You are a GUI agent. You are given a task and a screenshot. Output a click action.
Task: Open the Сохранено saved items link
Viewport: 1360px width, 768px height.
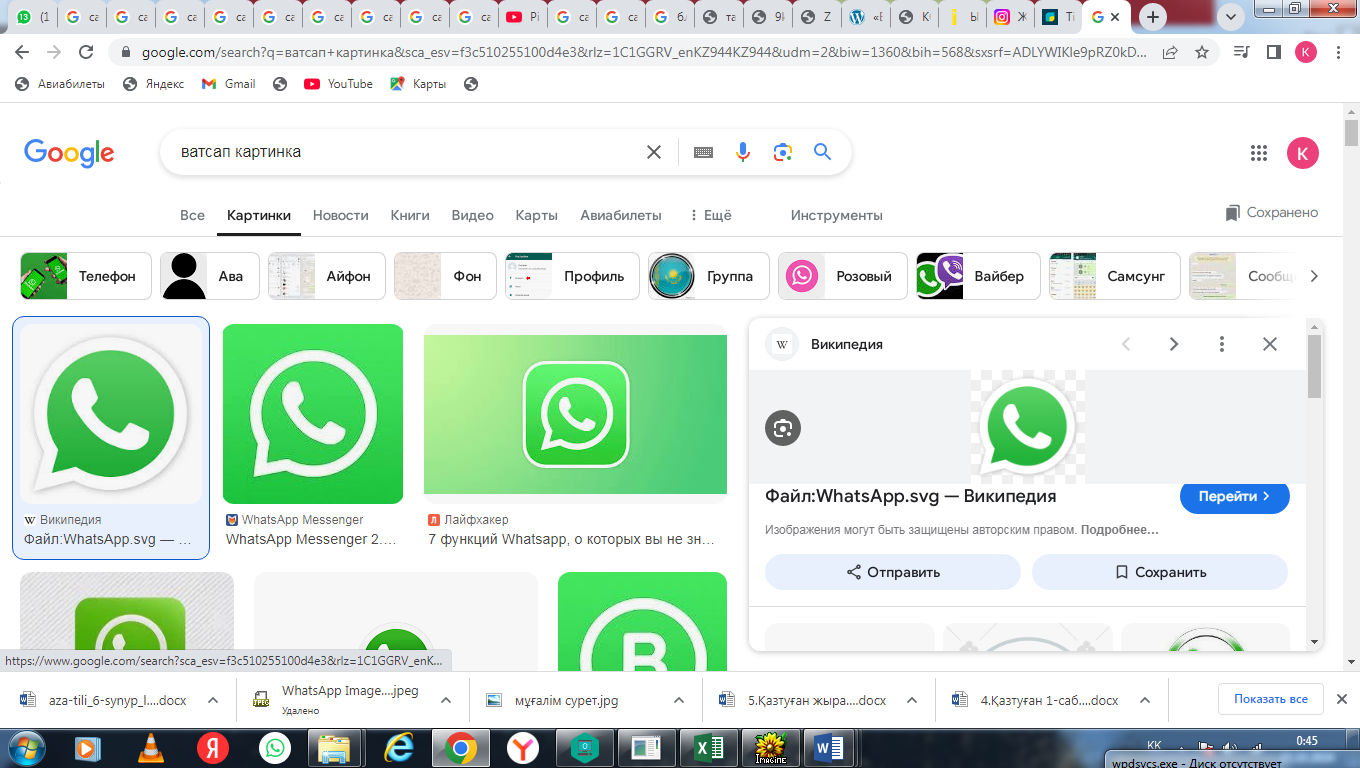[x=1272, y=212]
